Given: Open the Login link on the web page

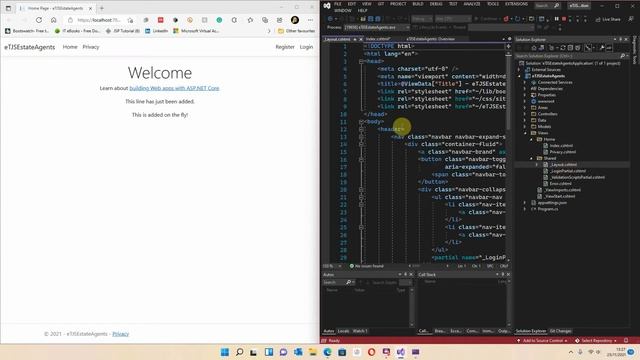Looking at the screenshot, I should pyautogui.click(x=306, y=47).
